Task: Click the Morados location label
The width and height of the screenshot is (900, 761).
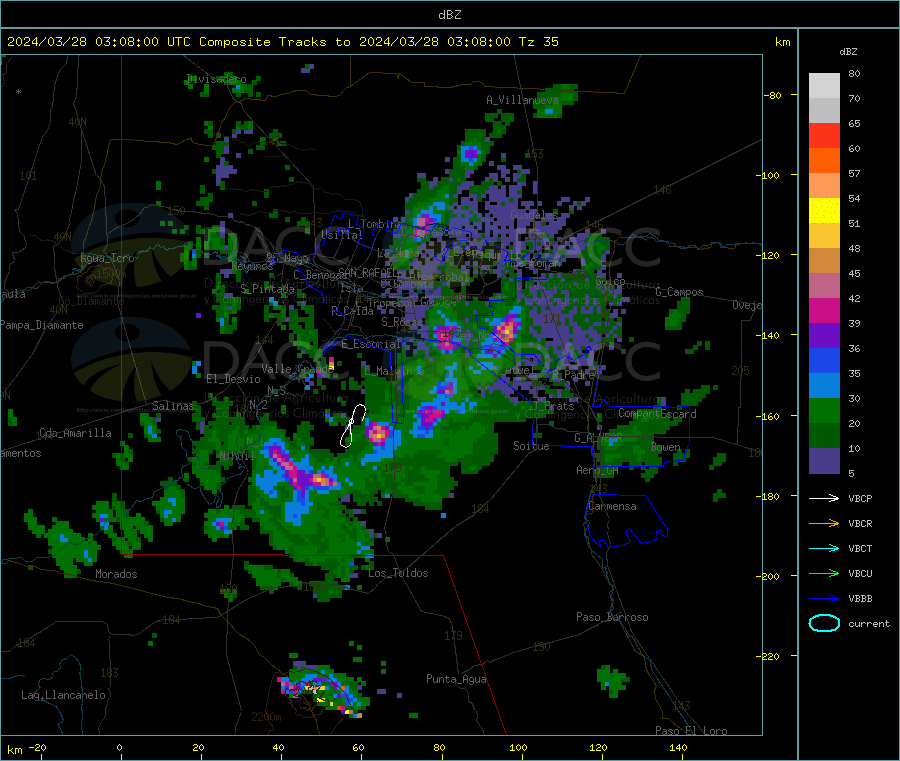Action: (x=116, y=574)
